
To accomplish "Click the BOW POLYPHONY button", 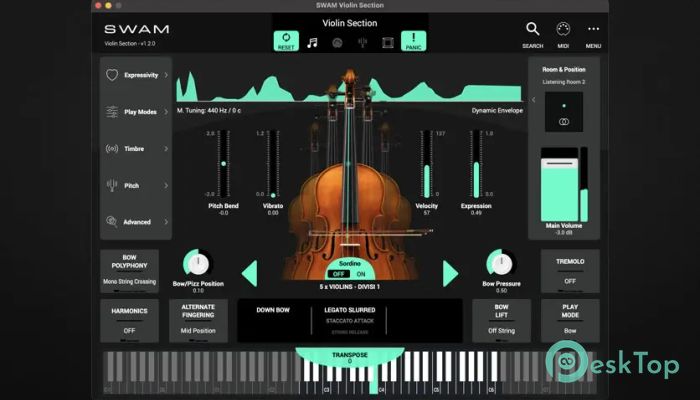I will click(x=129, y=269).
